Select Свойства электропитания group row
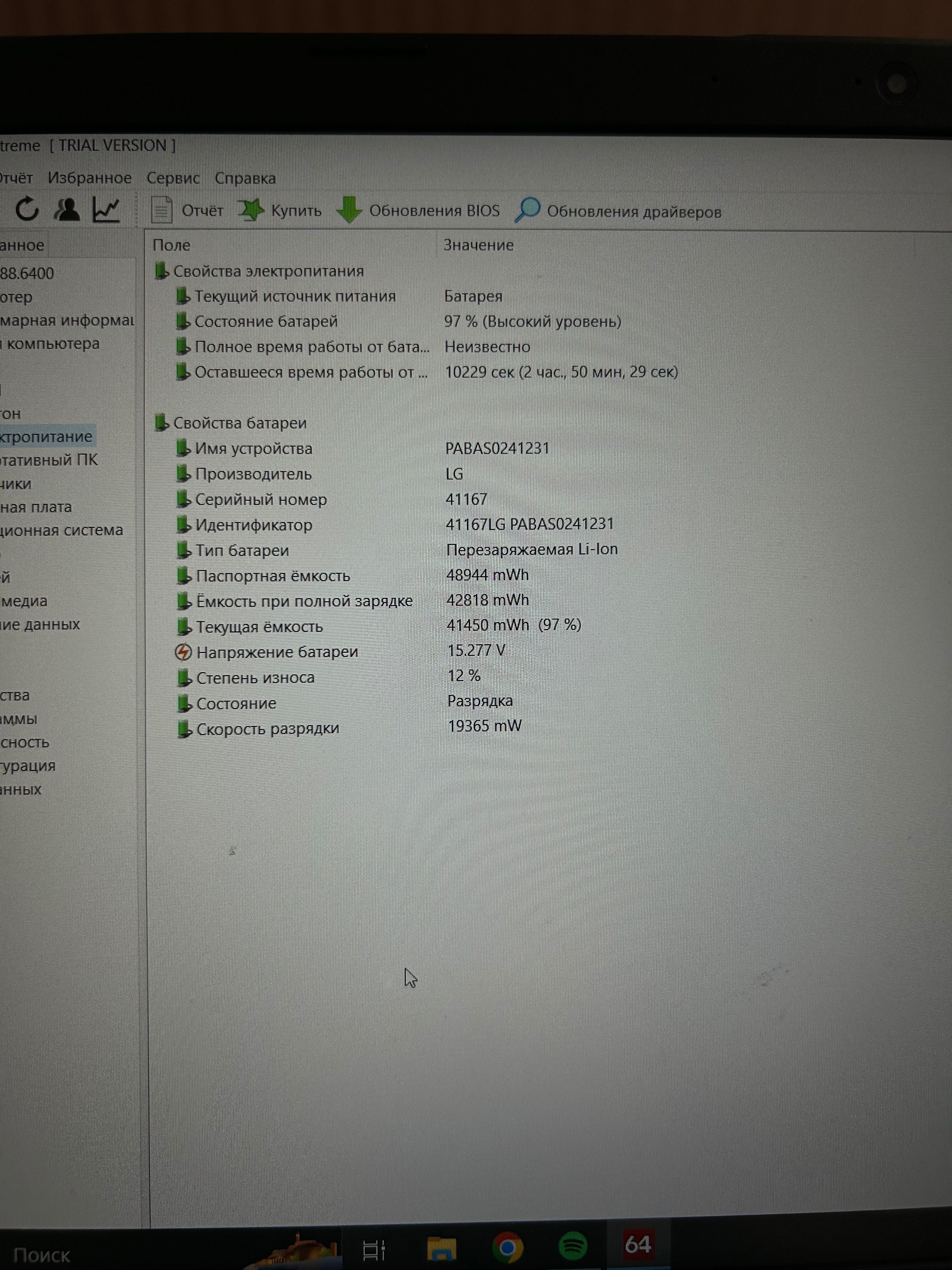Image resolution: width=952 pixels, height=1270 pixels. click(259, 271)
